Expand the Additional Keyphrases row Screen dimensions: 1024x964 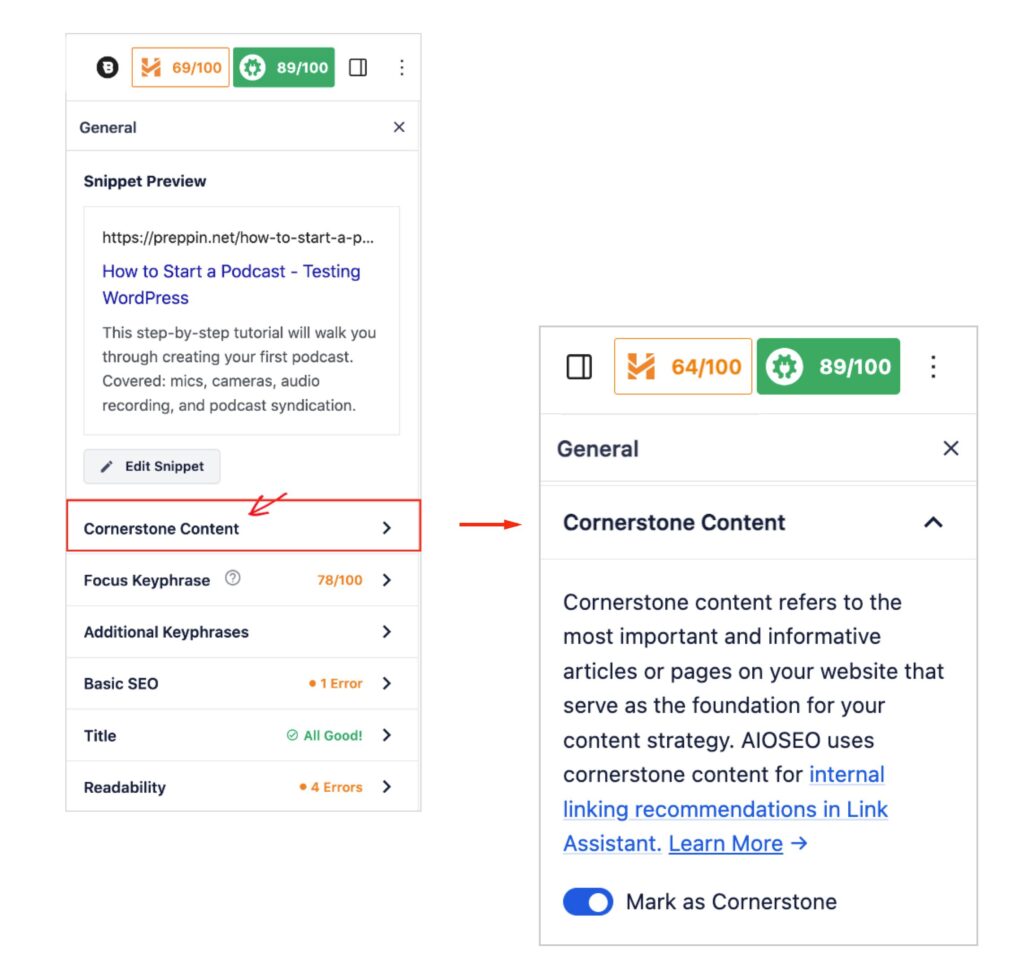click(x=243, y=632)
